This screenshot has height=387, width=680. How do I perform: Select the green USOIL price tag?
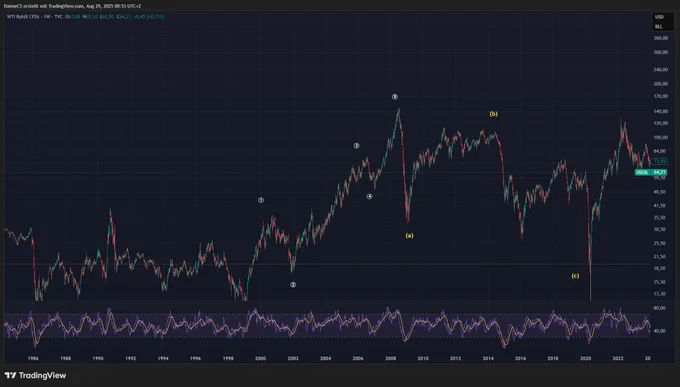pyautogui.click(x=642, y=172)
